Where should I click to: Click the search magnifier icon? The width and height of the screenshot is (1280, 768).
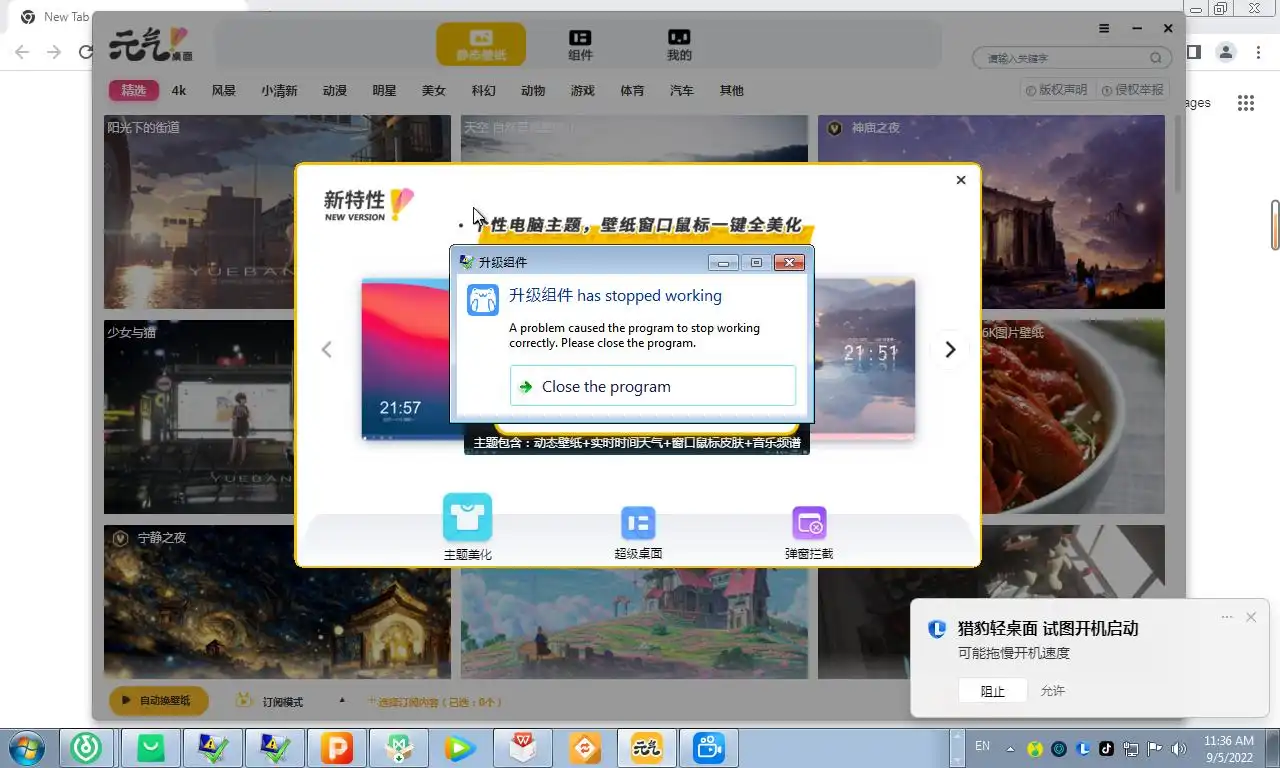(1156, 58)
